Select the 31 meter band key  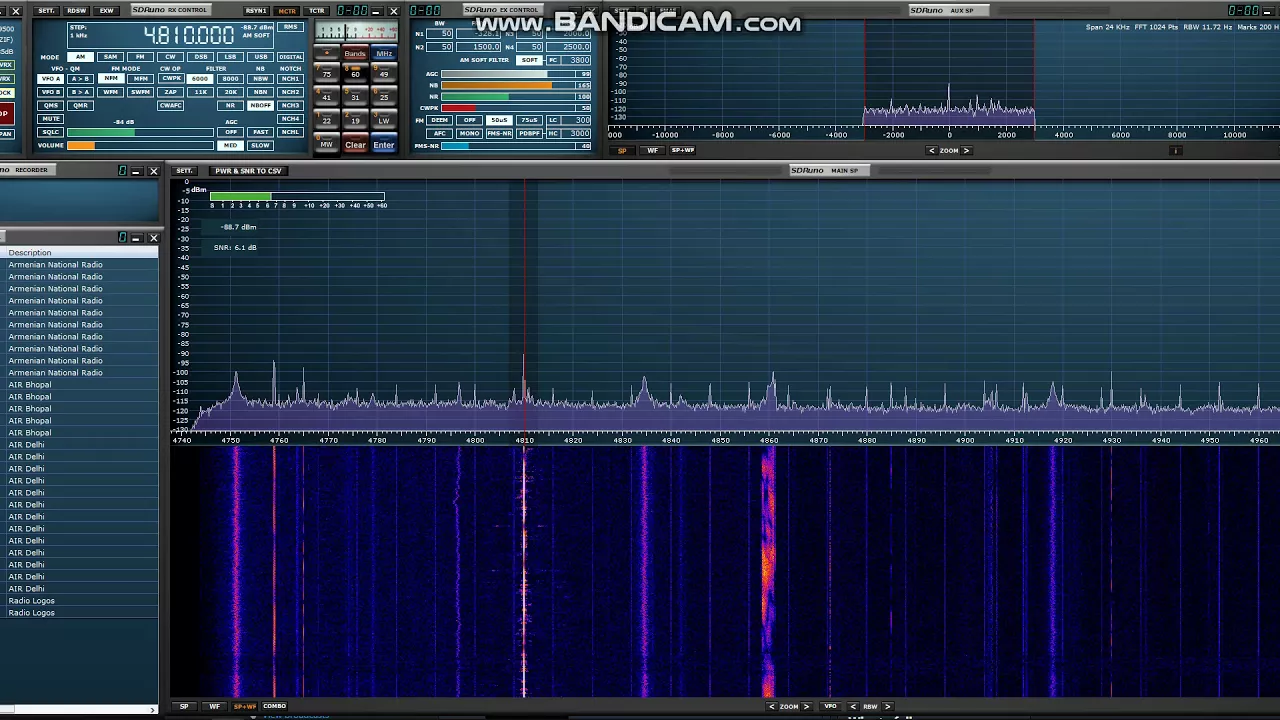[355, 96]
